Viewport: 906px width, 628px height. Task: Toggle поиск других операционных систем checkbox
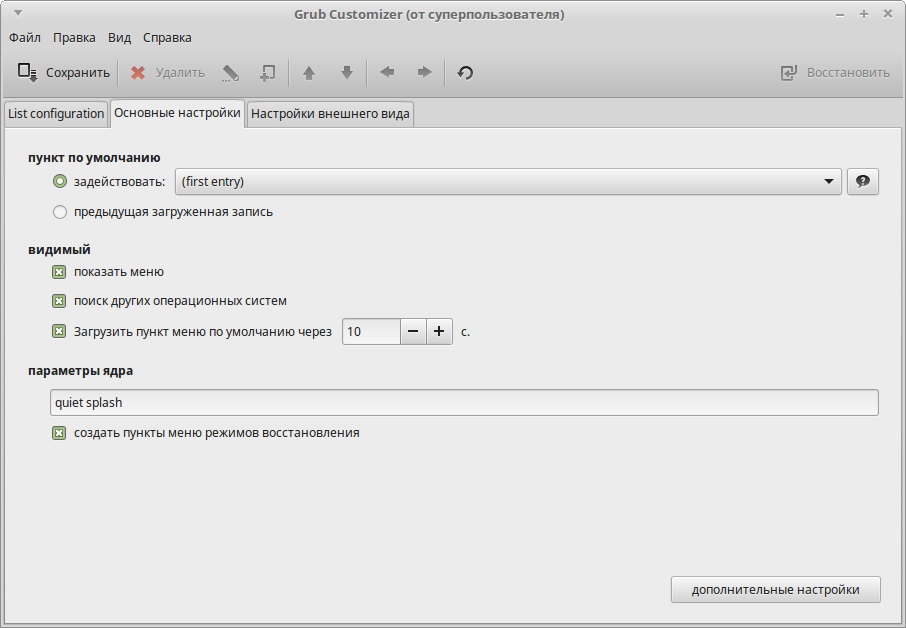pyautogui.click(x=59, y=301)
